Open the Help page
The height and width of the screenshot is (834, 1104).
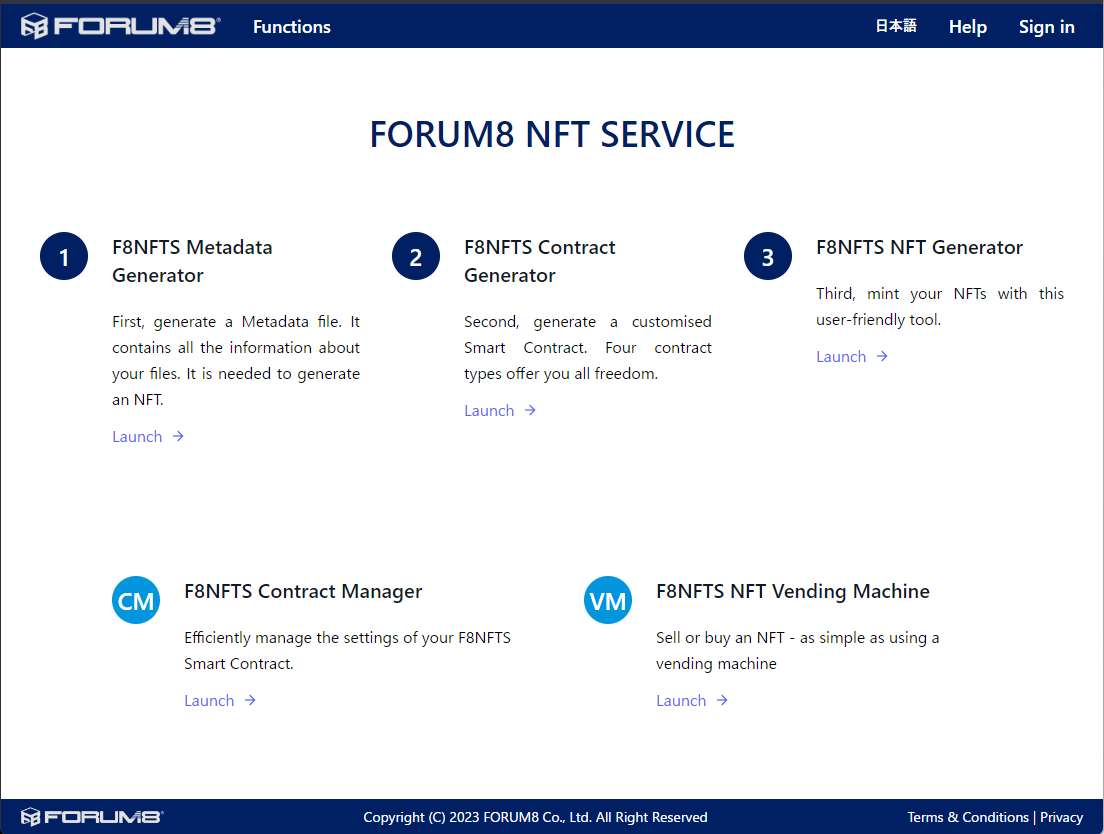967,27
